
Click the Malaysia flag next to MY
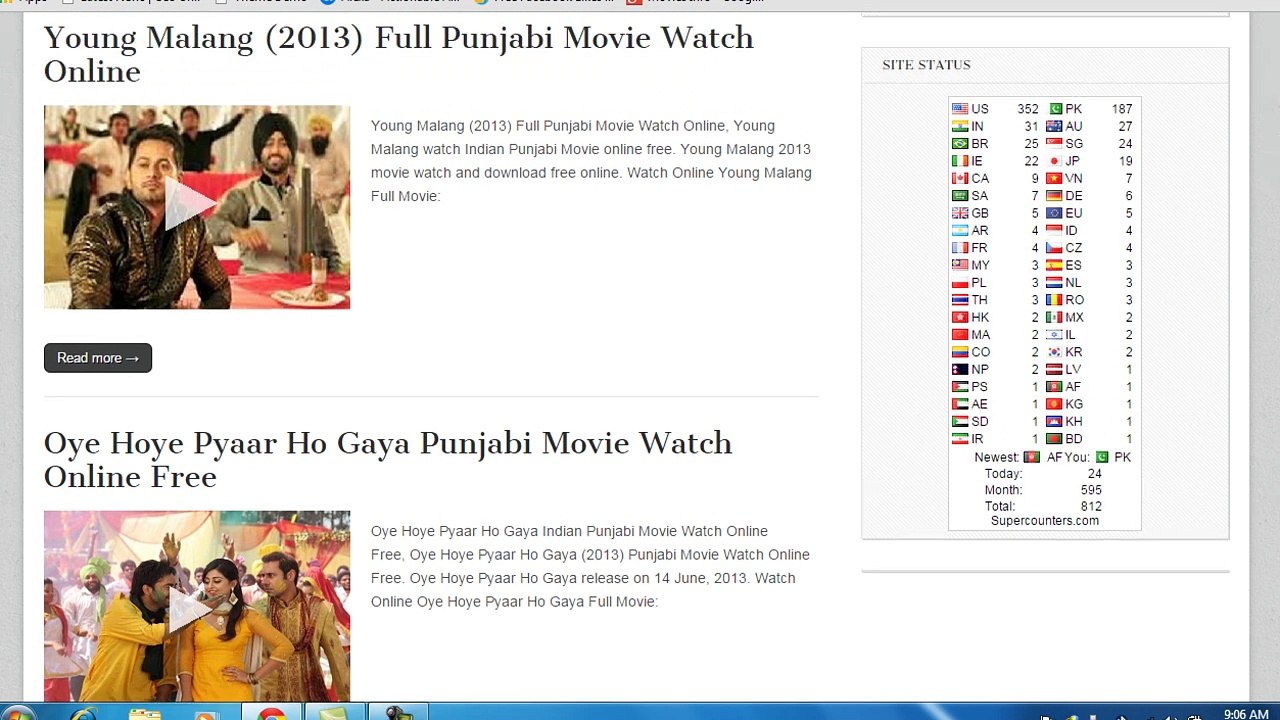tap(960, 265)
